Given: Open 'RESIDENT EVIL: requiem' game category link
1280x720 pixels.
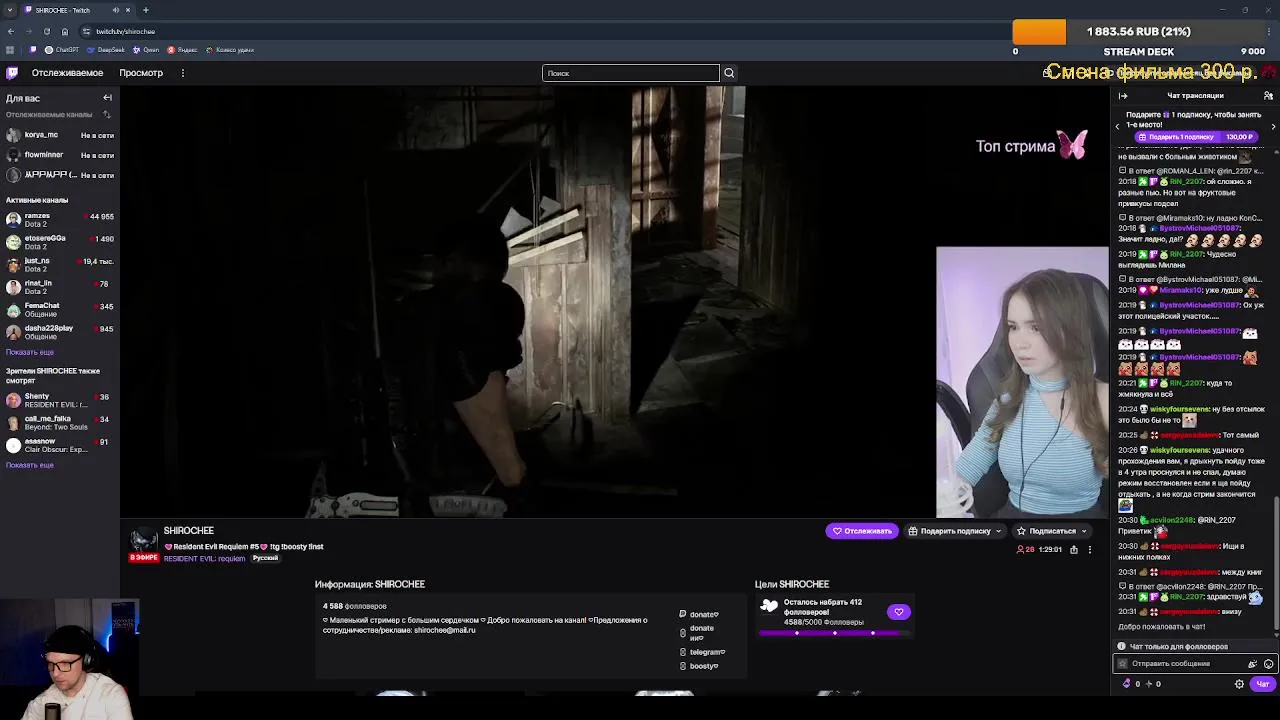Looking at the screenshot, I should tap(204, 559).
